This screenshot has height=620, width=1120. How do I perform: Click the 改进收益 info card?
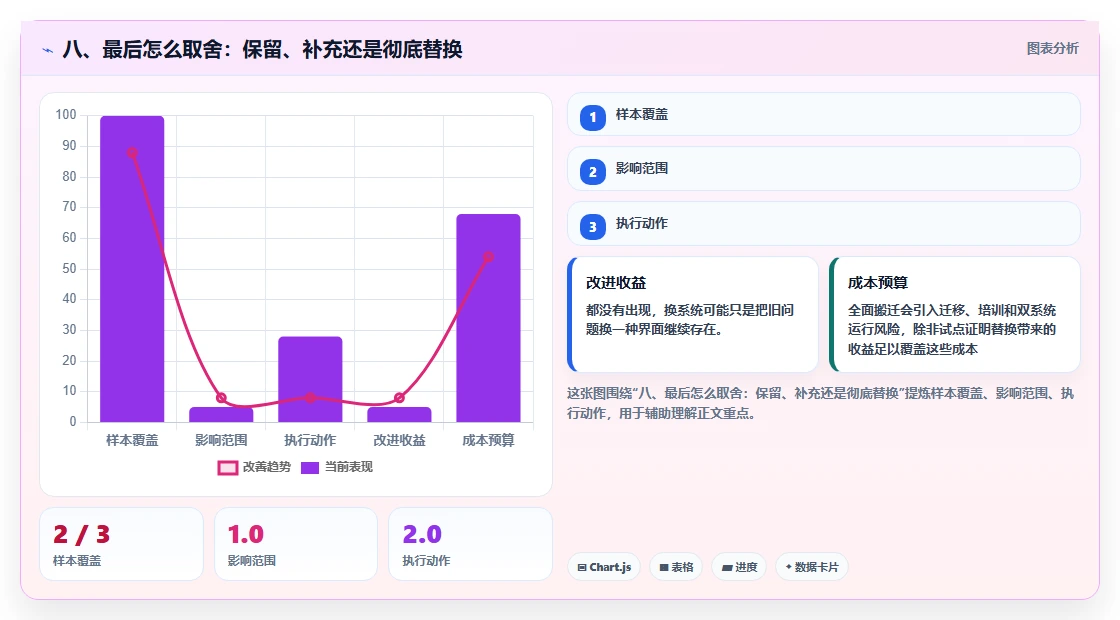(693, 314)
